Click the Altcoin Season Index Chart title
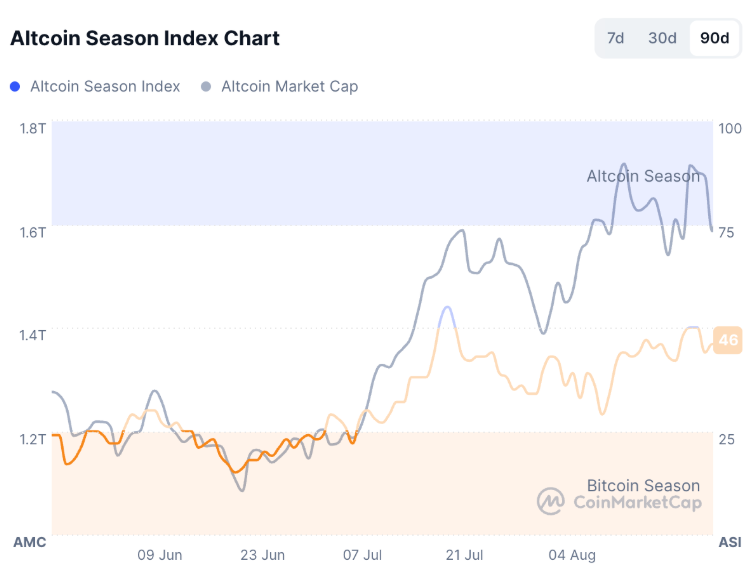This screenshot has height=583, width=753. point(145,39)
